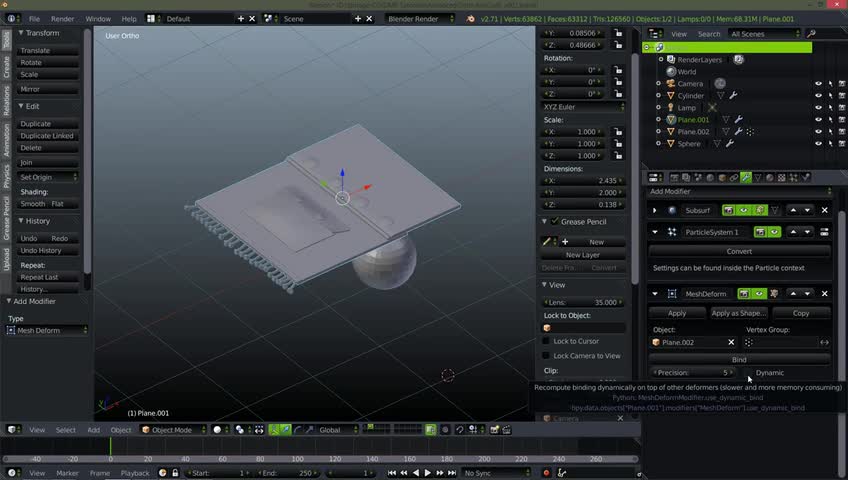This screenshot has width=848, height=480.
Task: Click the Convert button
Action: (739, 251)
